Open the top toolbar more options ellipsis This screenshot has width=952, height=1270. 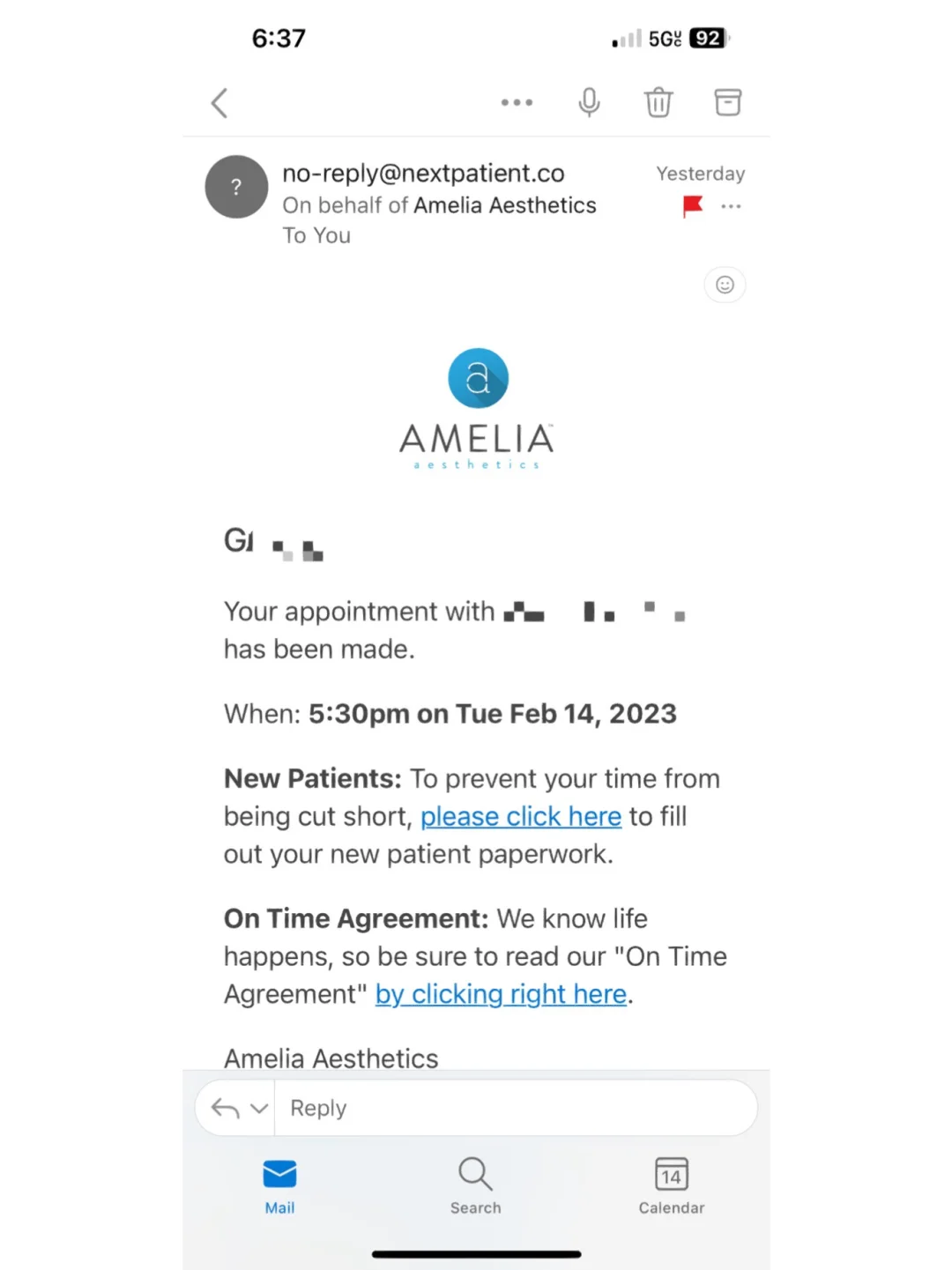click(x=517, y=103)
